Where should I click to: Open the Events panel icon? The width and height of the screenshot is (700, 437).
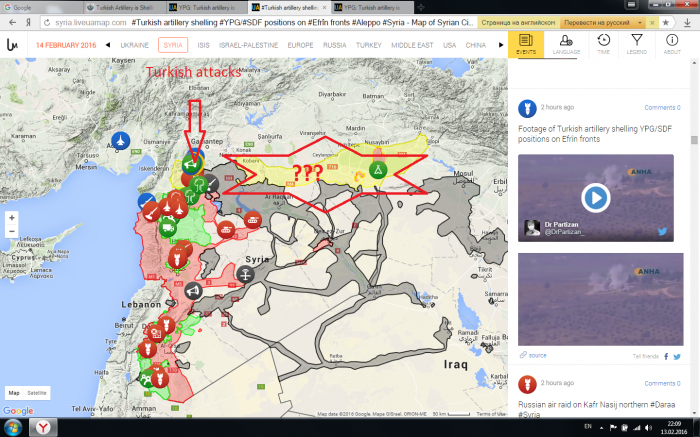point(526,44)
